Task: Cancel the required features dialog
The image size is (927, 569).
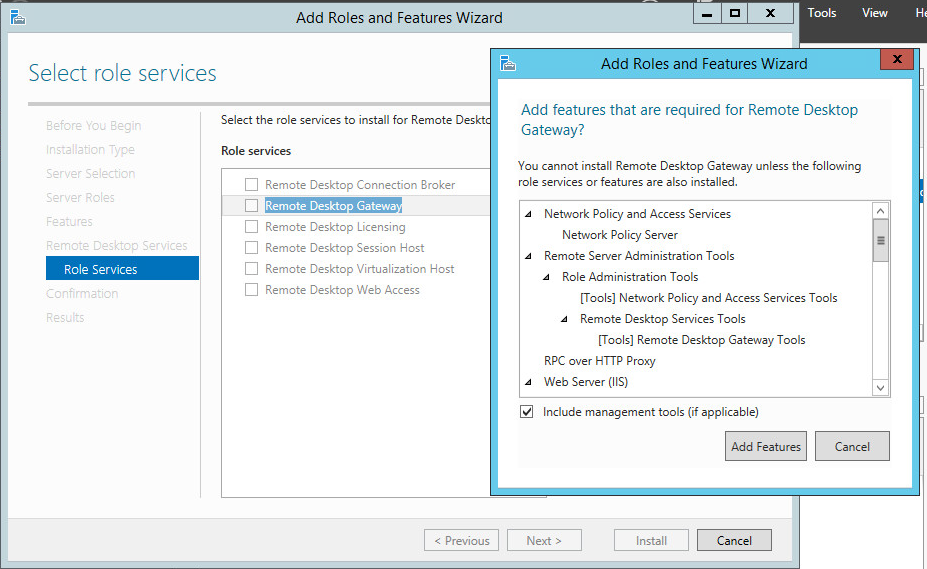Action: tap(852, 447)
